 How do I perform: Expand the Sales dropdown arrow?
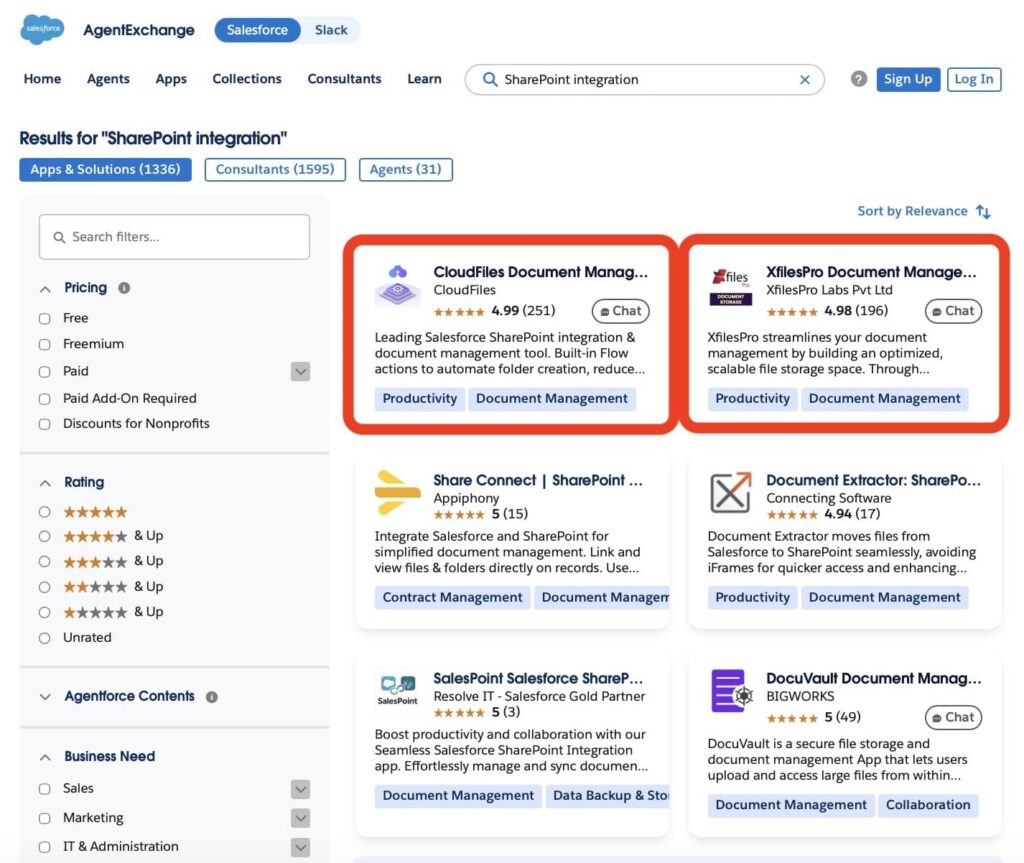[x=300, y=789]
